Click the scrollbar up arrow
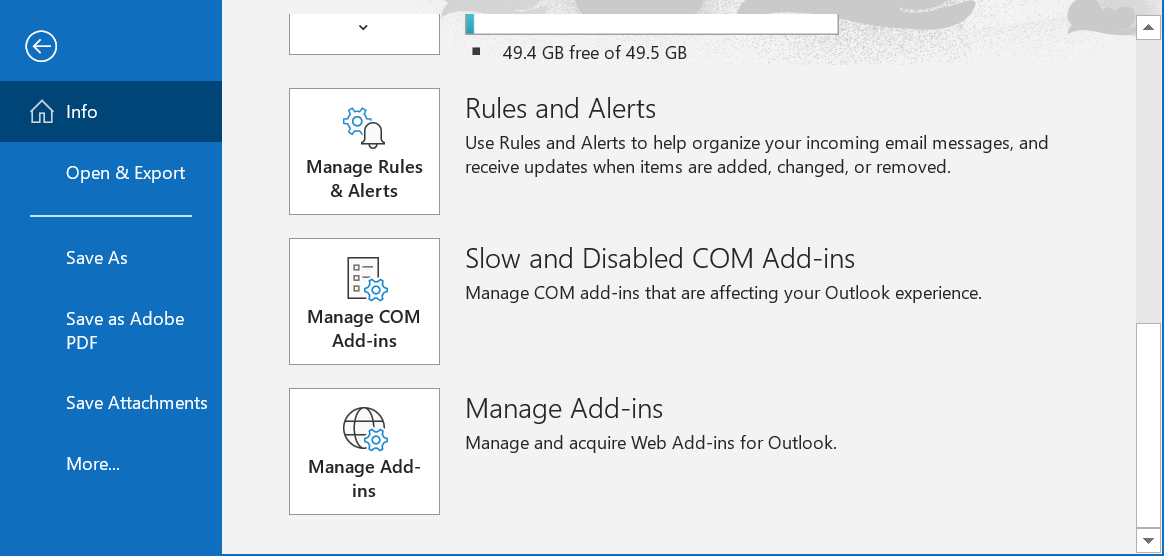The height and width of the screenshot is (556, 1164). pos(1149,28)
